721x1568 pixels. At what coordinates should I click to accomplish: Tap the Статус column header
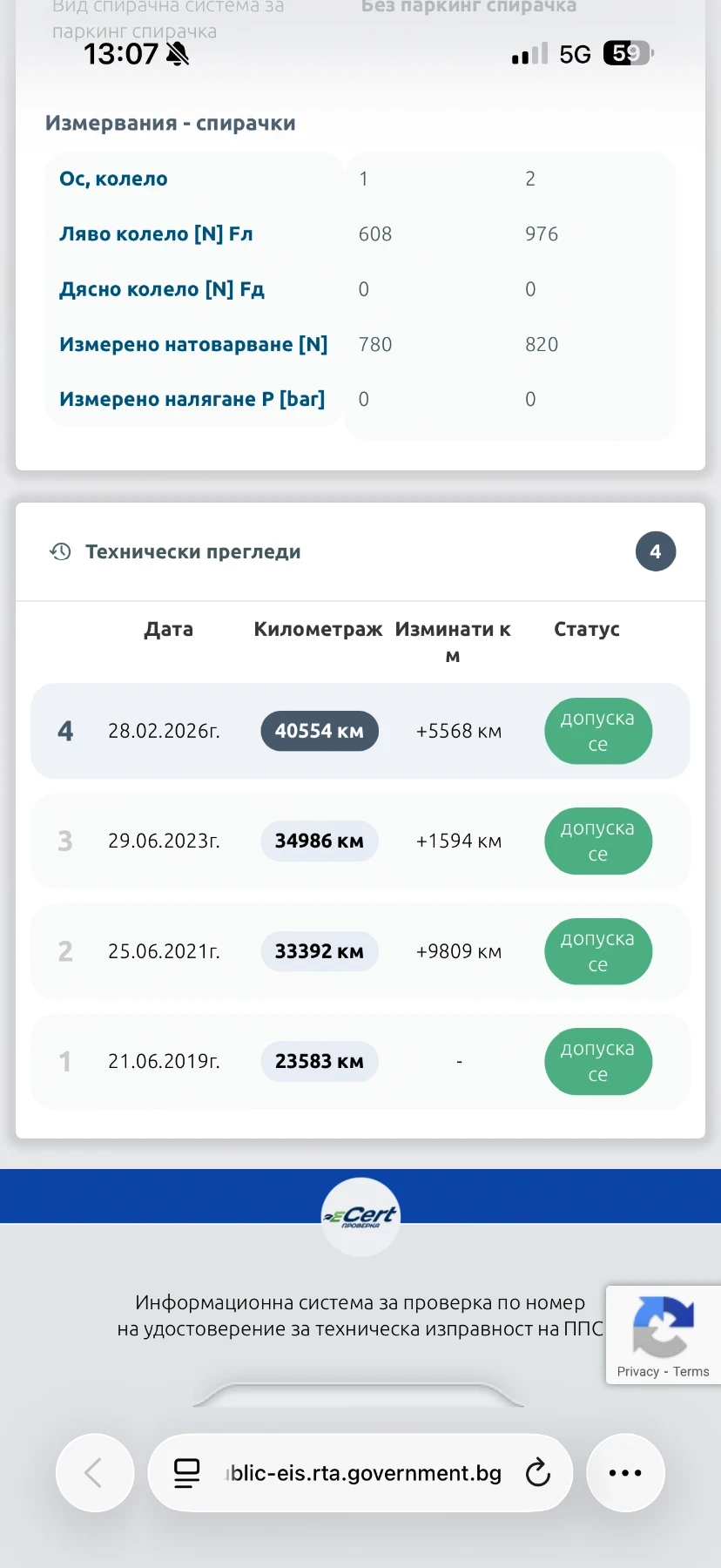[x=587, y=629]
